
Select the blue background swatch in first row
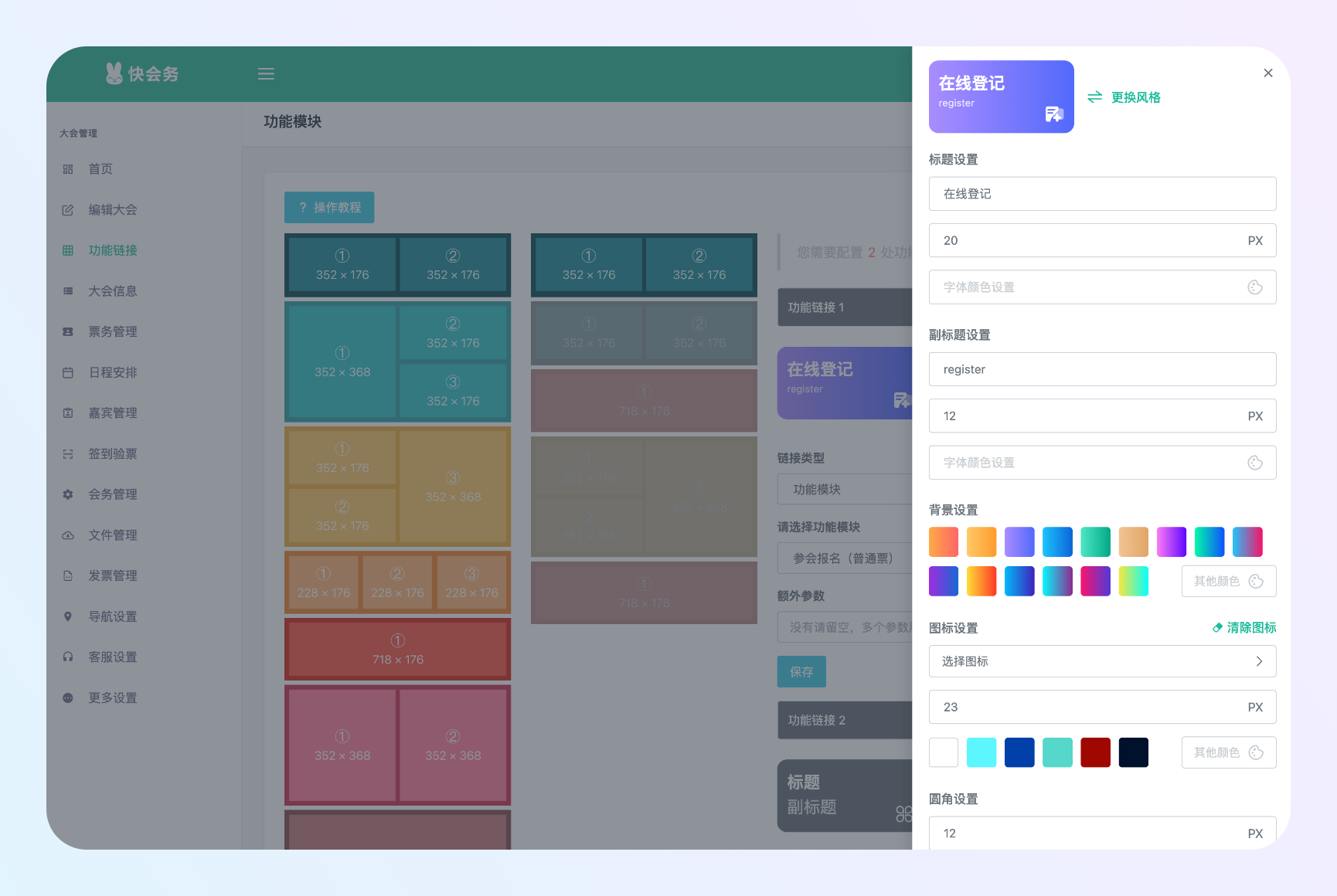pyautogui.click(x=1057, y=542)
